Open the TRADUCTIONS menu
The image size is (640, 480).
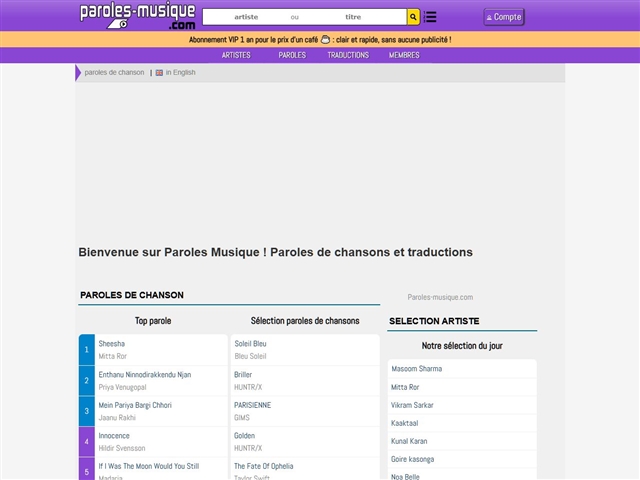[x=348, y=55]
